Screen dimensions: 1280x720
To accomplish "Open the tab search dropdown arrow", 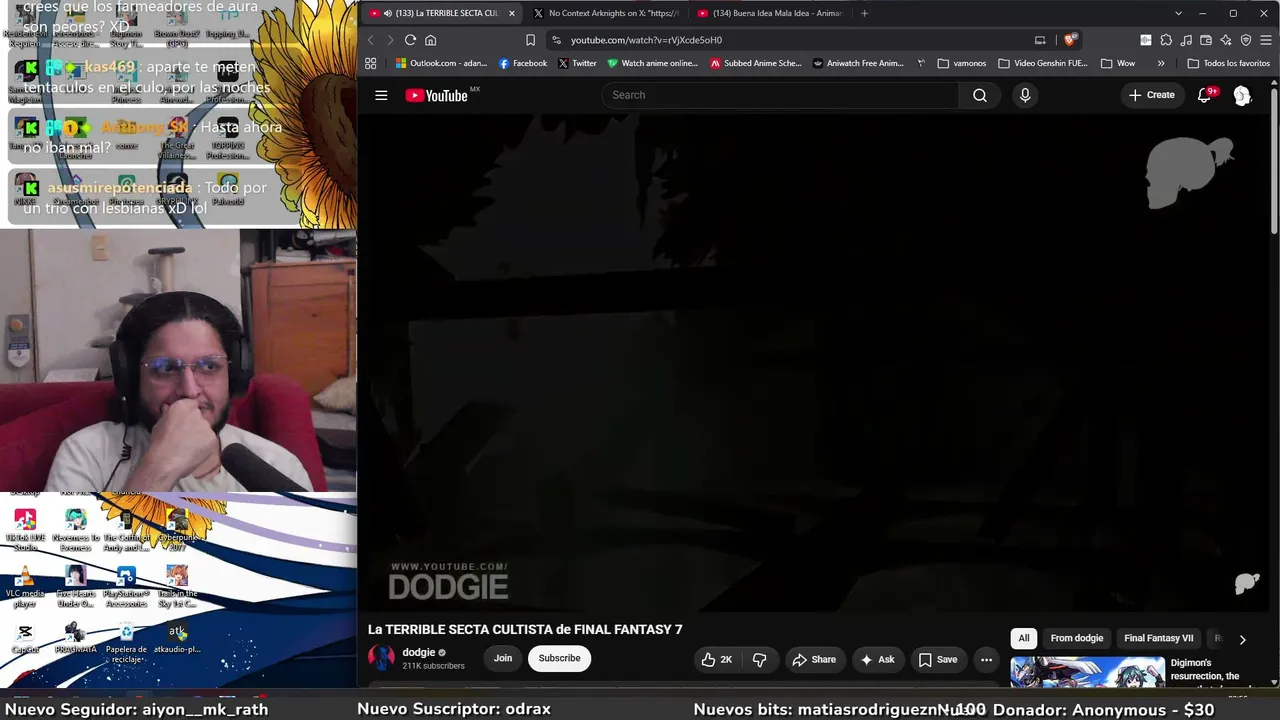I will [1178, 13].
